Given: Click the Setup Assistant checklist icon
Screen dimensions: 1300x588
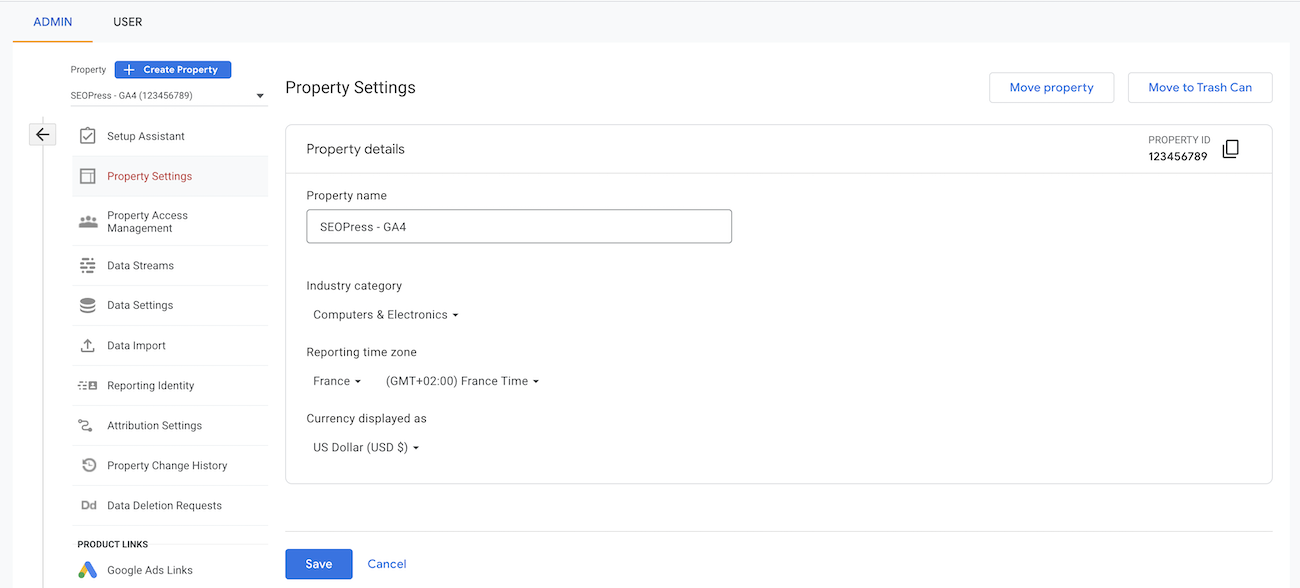Looking at the screenshot, I should 88,136.
